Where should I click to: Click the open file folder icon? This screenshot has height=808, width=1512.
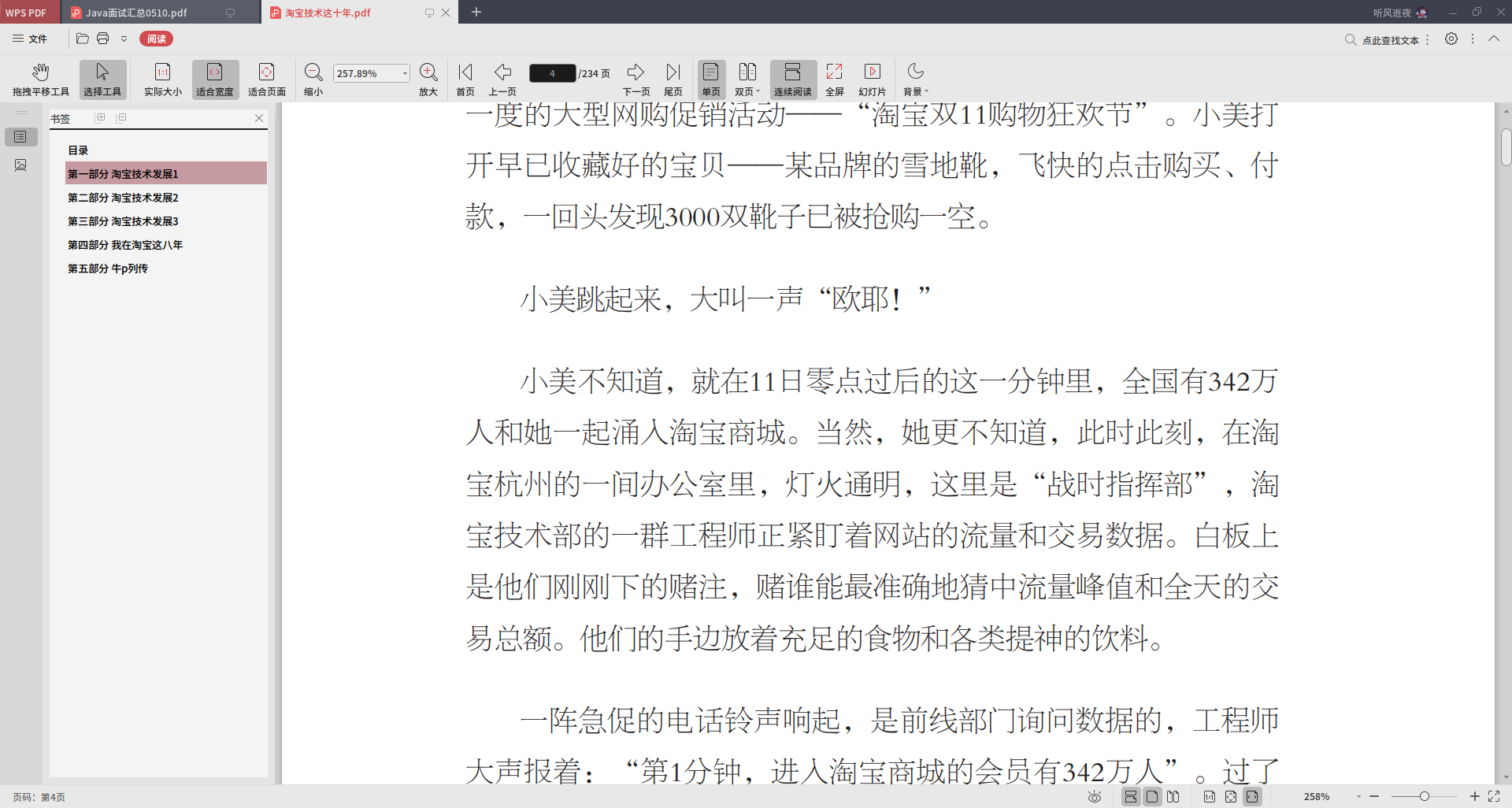point(82,39)
